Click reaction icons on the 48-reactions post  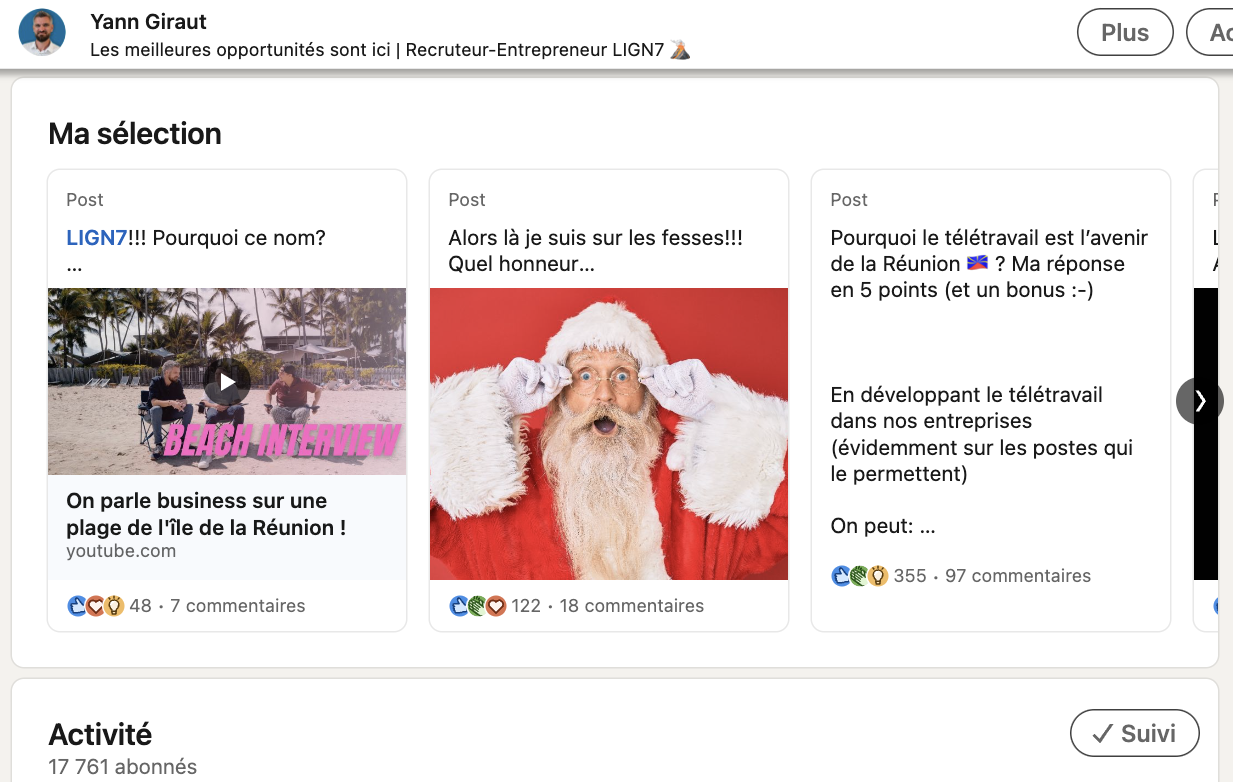tap(96, 606)
